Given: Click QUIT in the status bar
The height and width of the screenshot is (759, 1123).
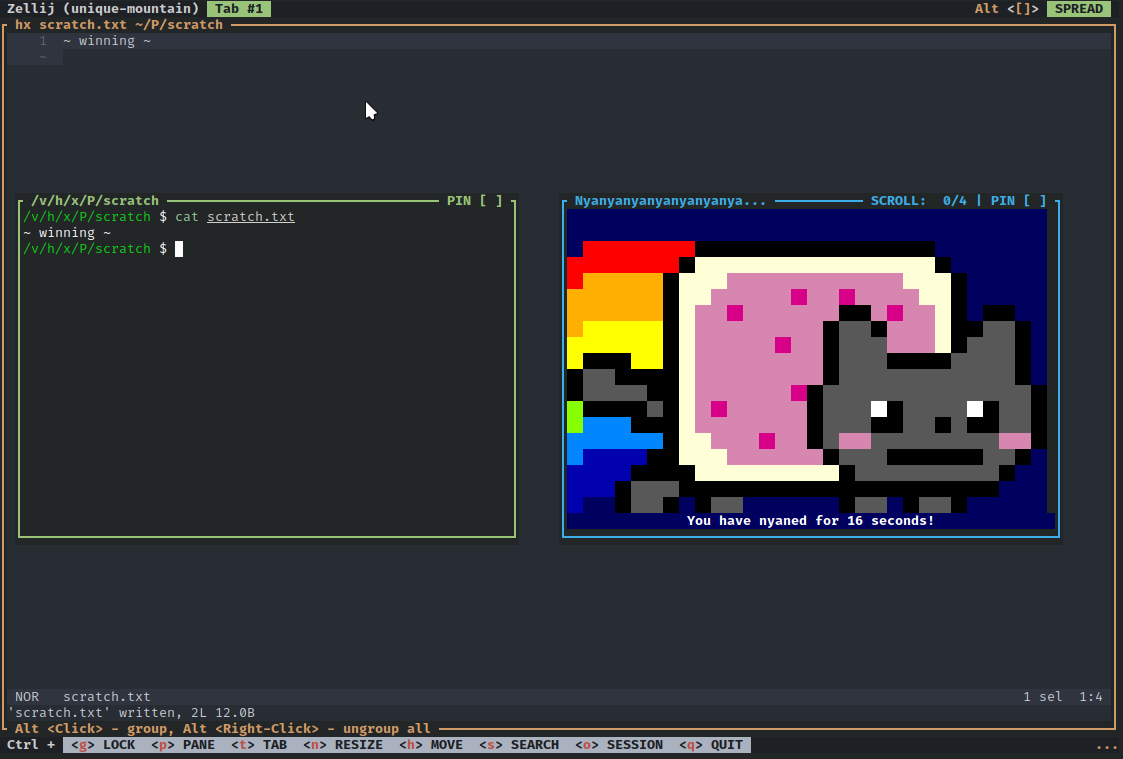Looking at the screenshot, I should tap(710, 745).
